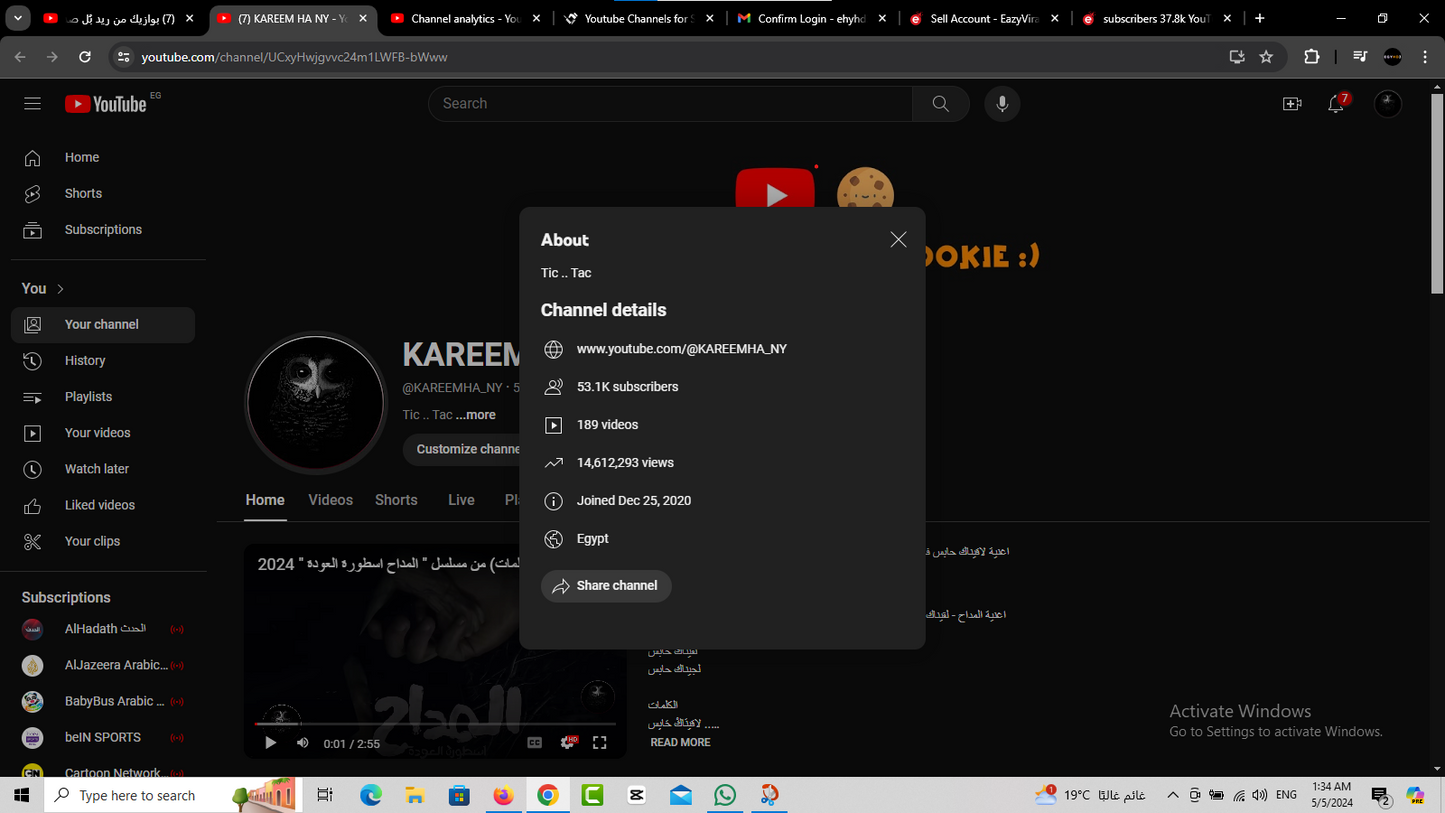Click the Share channel button
This screenshot has width=1445, height=813.
(x=606, y=586)
